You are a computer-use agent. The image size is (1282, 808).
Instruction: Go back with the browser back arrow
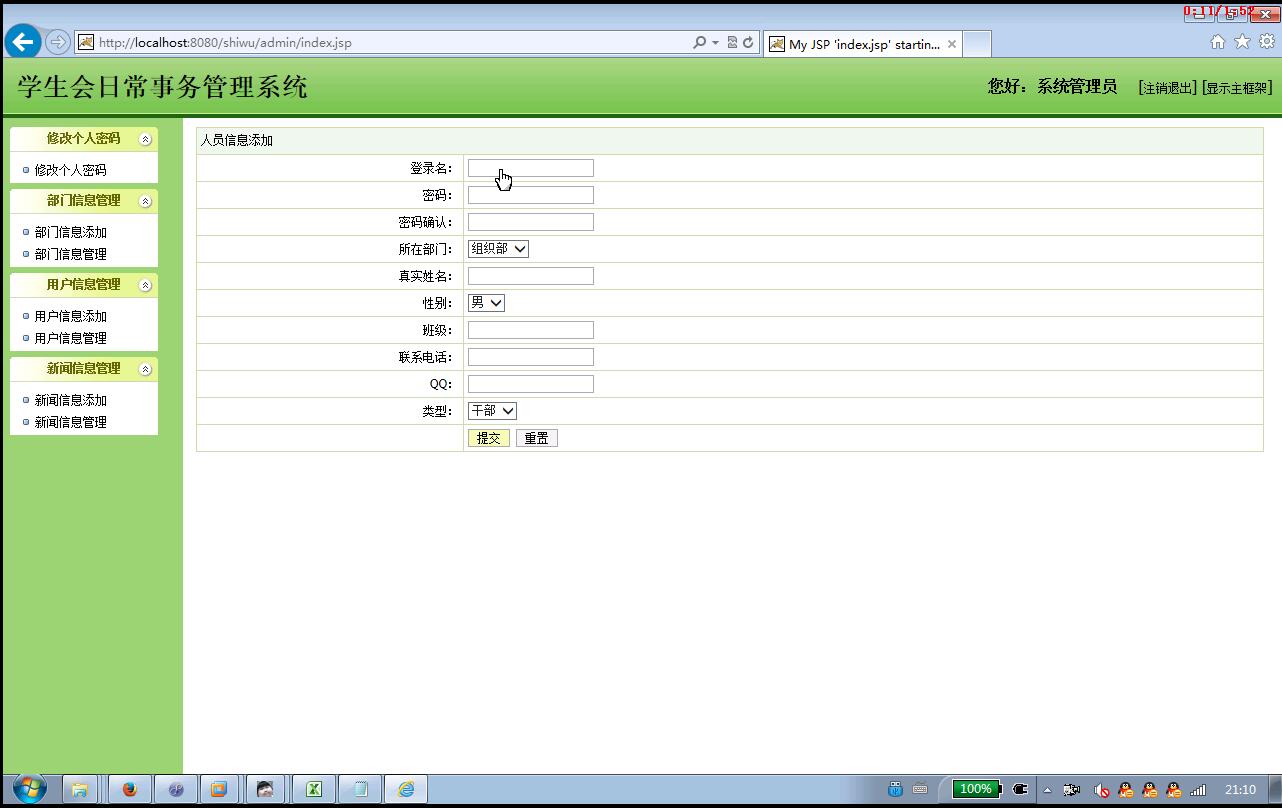23,42
